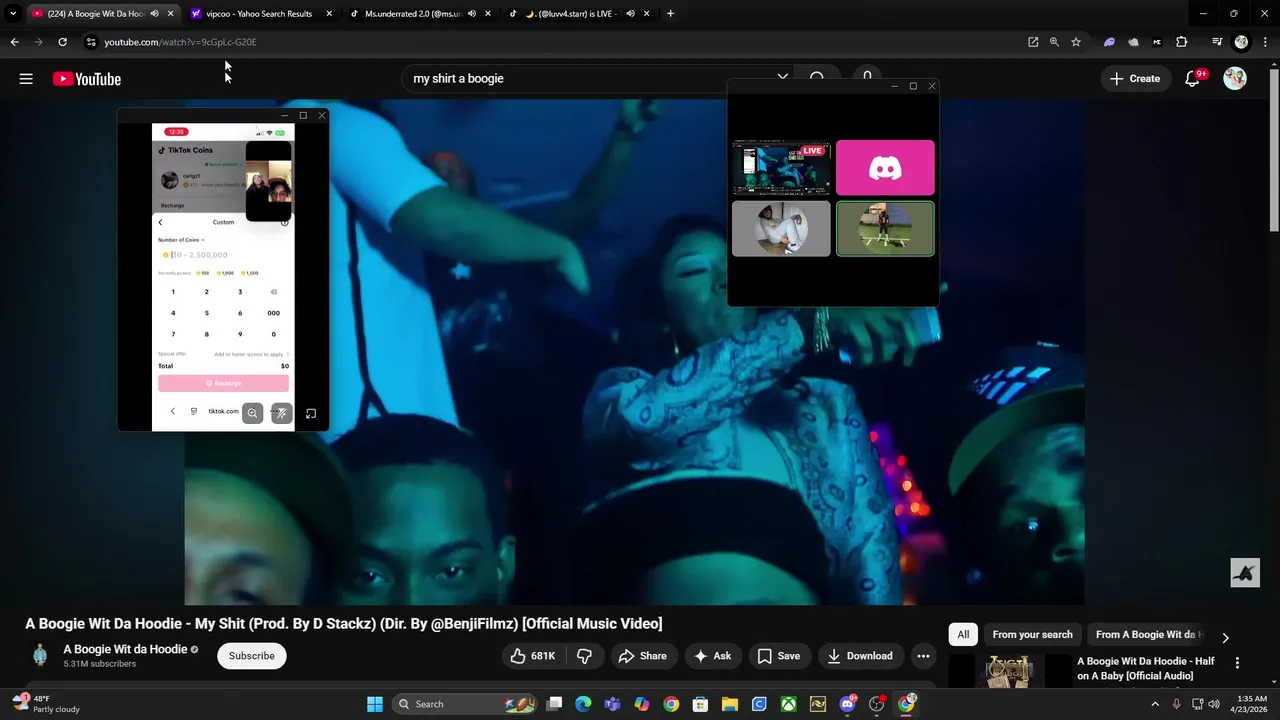Select the LIVE stream source thumbnail
1280x720 pixels.
pos(781,168)
